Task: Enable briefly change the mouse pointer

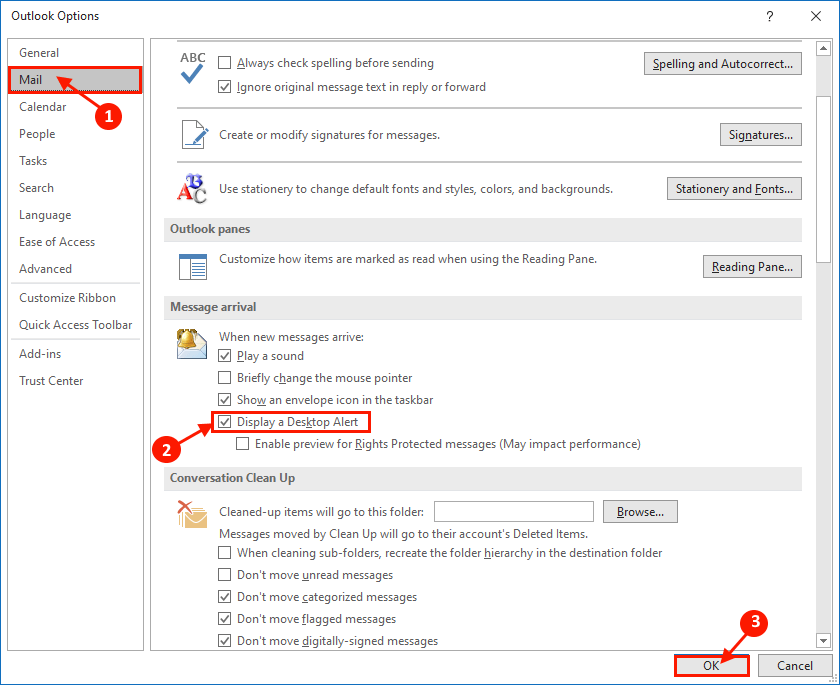Action: coord(224,377)
